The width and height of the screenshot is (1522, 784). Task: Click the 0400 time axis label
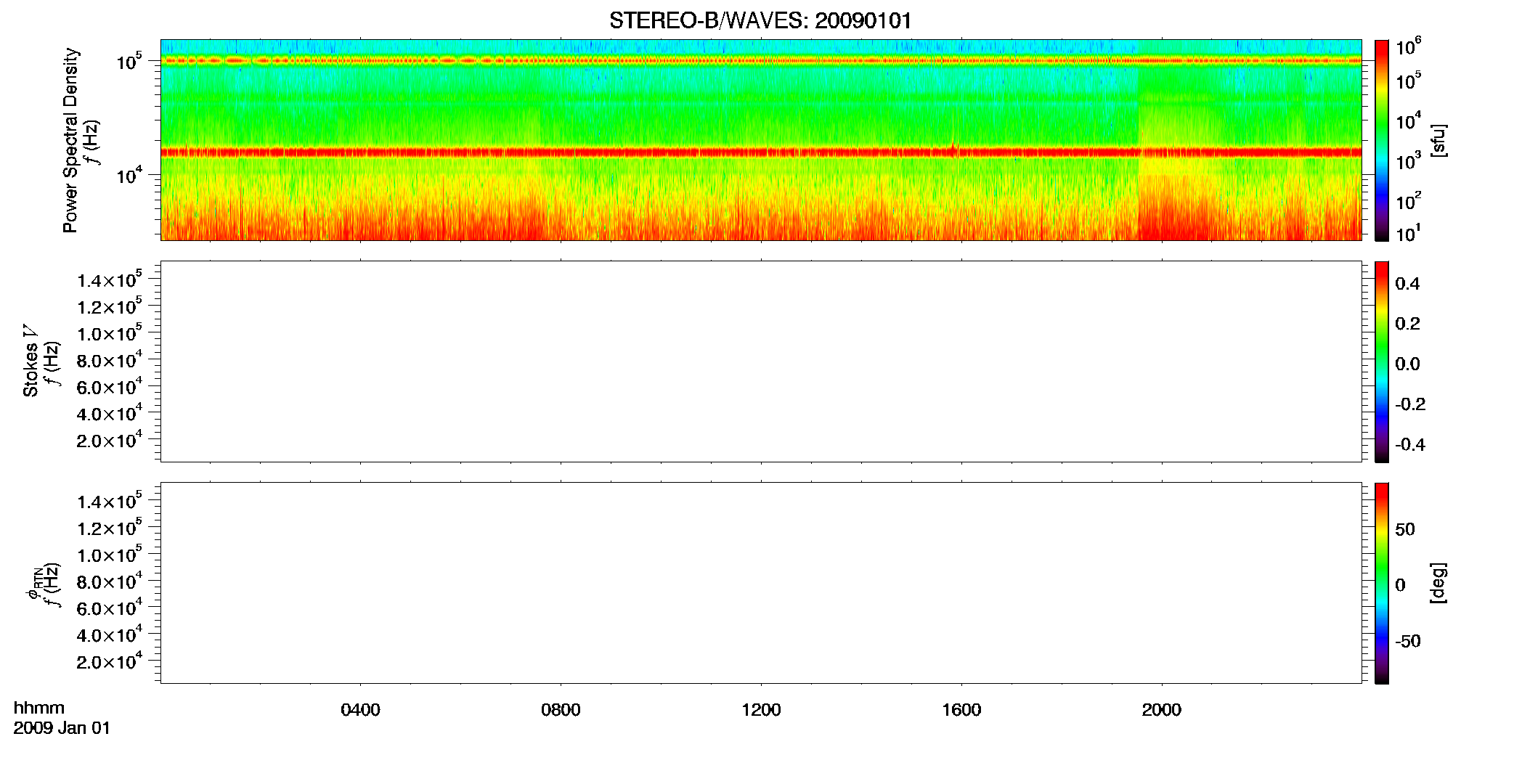point(360,710)
